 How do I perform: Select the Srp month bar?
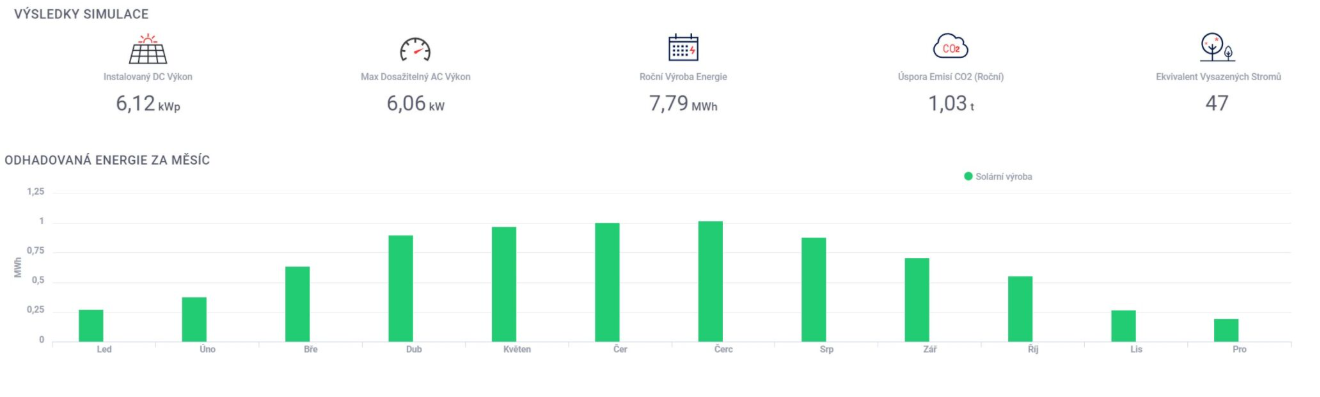pos(814,290)
